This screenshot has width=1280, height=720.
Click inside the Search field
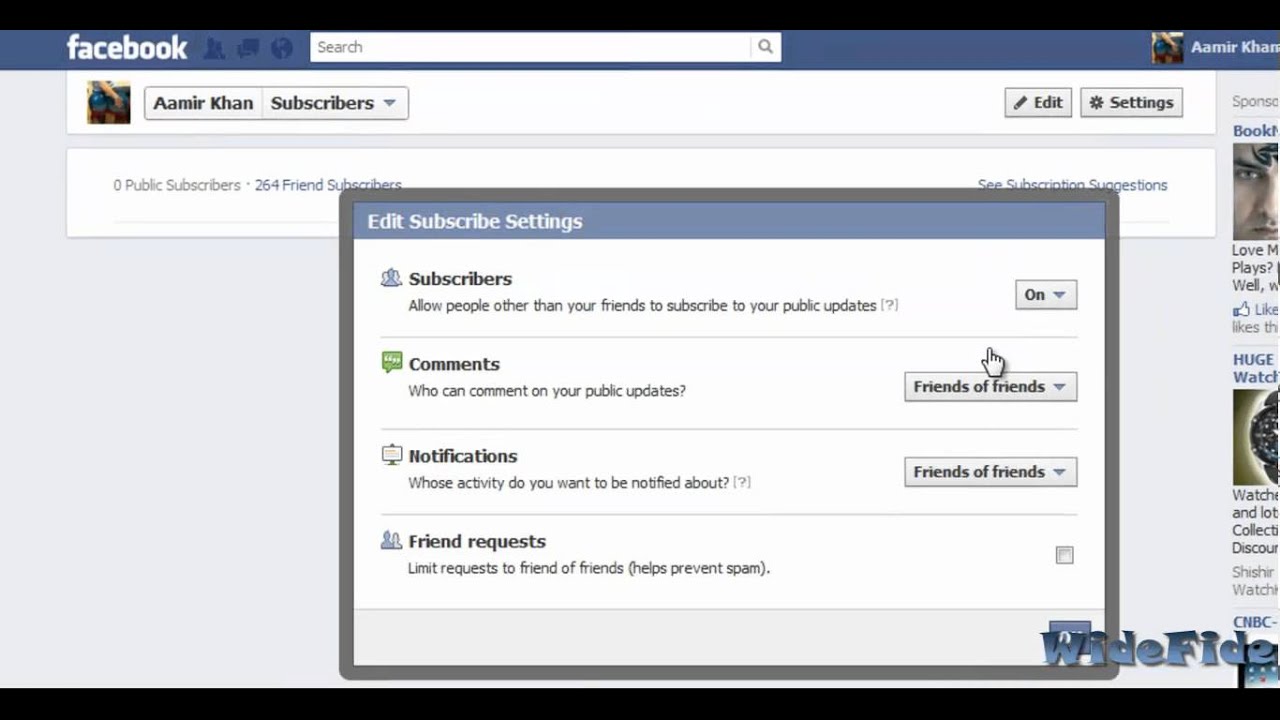530,47
